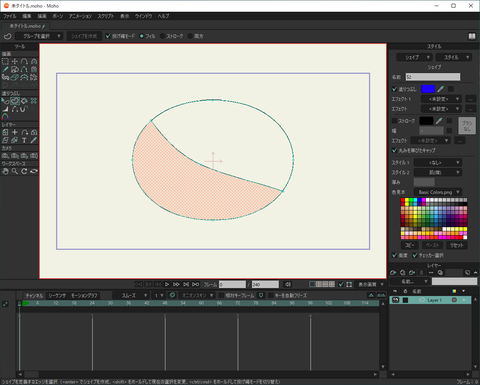Screen dimensions: 480x385
Task: Select the Zoom magnifier workspace tool
Action: click(x=15, y=171)
